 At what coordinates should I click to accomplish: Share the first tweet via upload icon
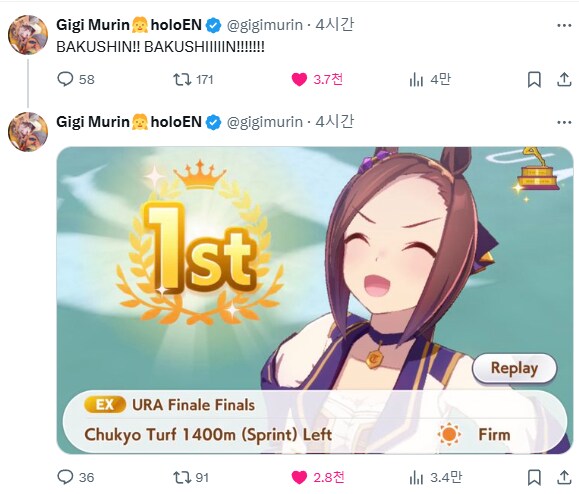(x=564, y=80)
